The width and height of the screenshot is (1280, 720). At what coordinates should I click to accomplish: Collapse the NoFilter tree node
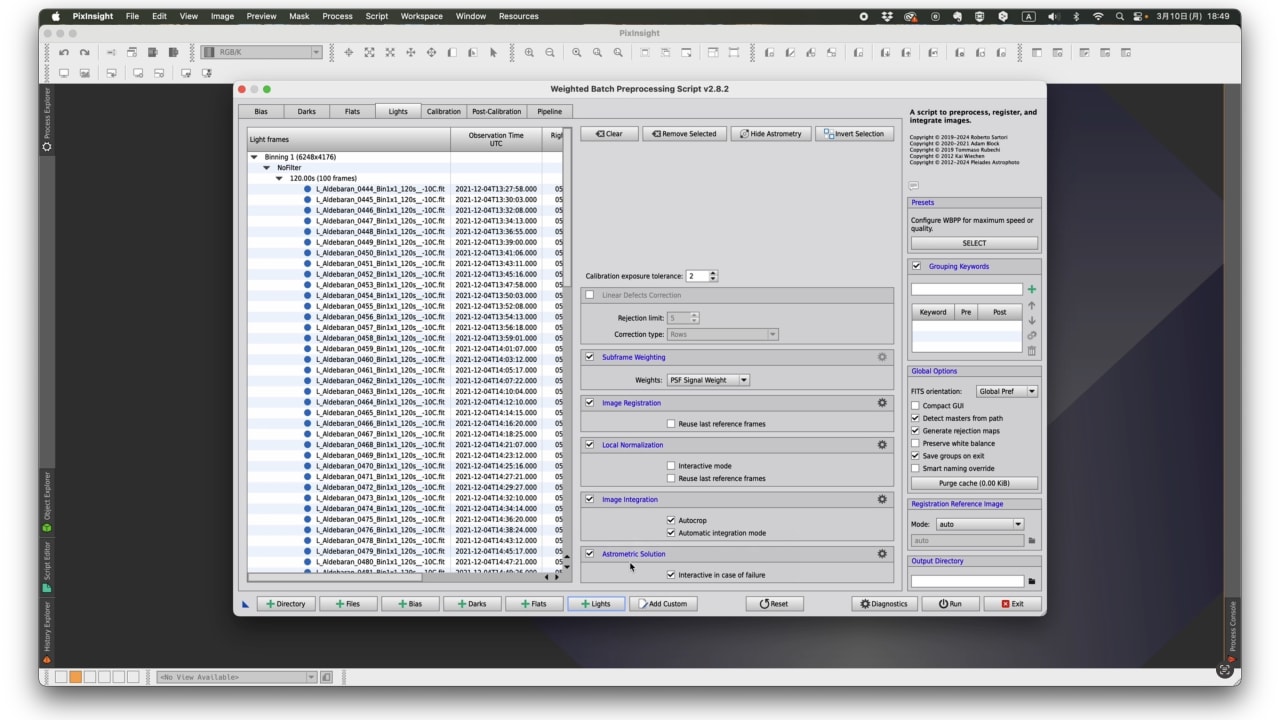click(267, 168)
